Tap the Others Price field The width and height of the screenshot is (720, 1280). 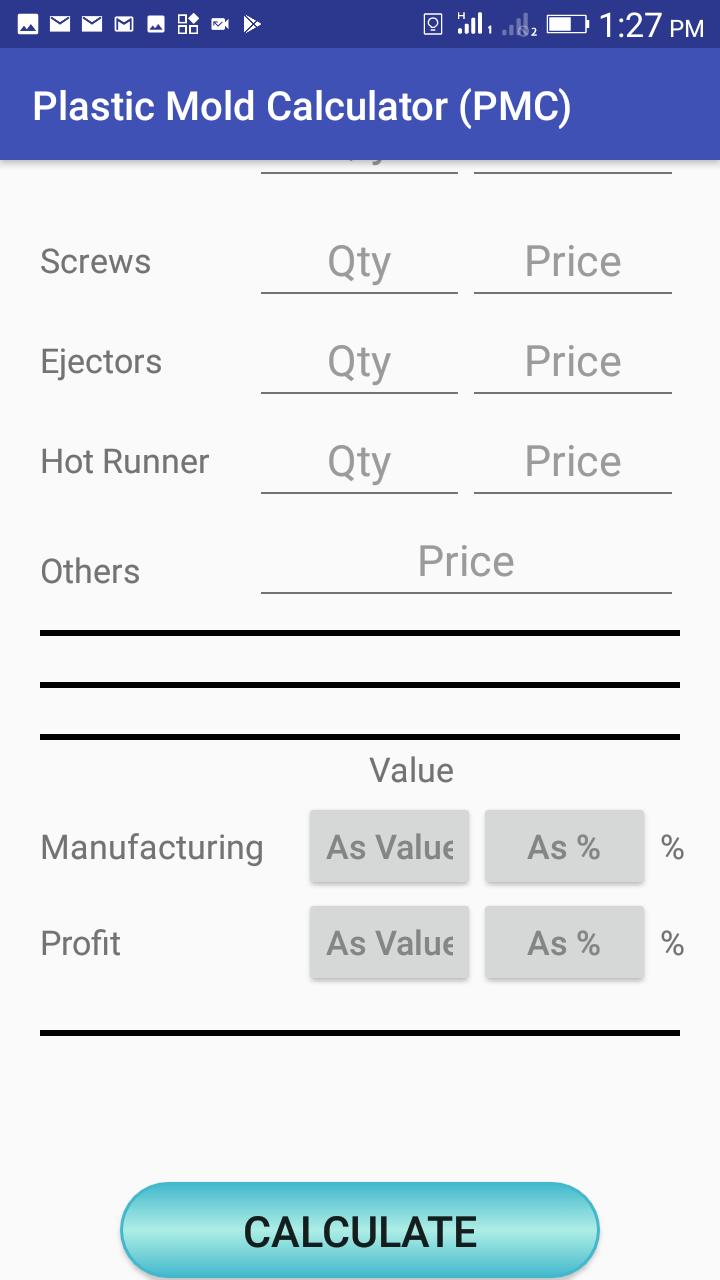click(x=466, y=563)
